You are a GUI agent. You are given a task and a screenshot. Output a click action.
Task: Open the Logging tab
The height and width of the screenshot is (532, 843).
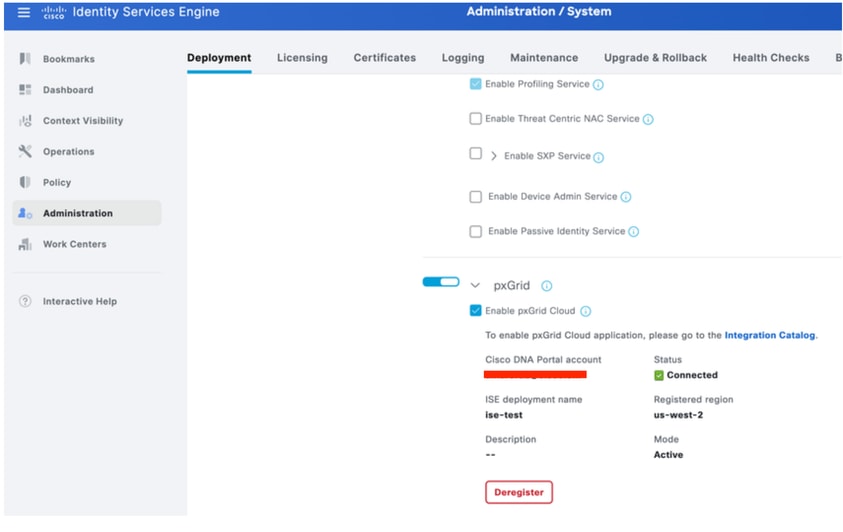pos(463,57)
